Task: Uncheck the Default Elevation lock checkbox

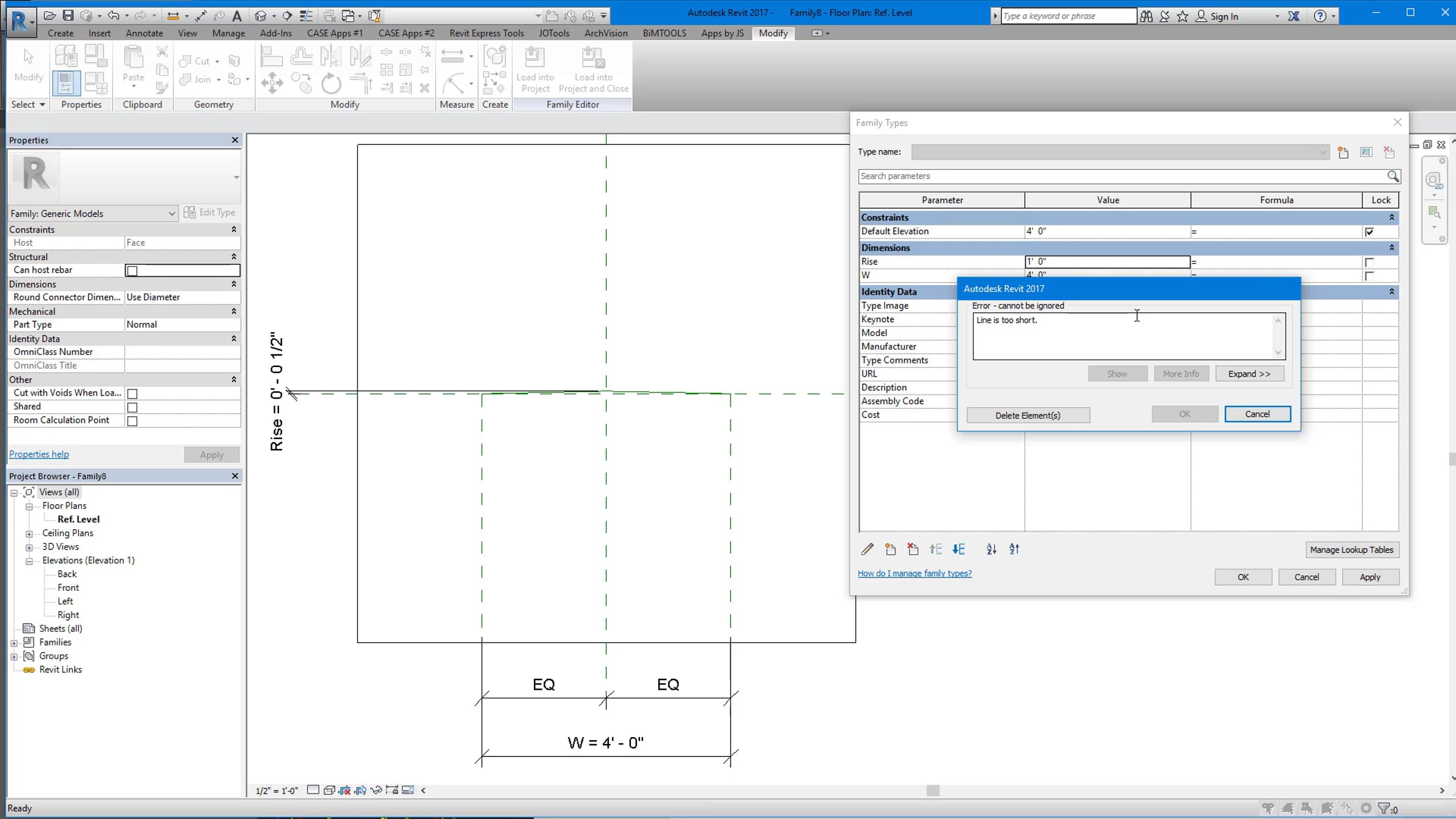Action: tap(1369, 232)
